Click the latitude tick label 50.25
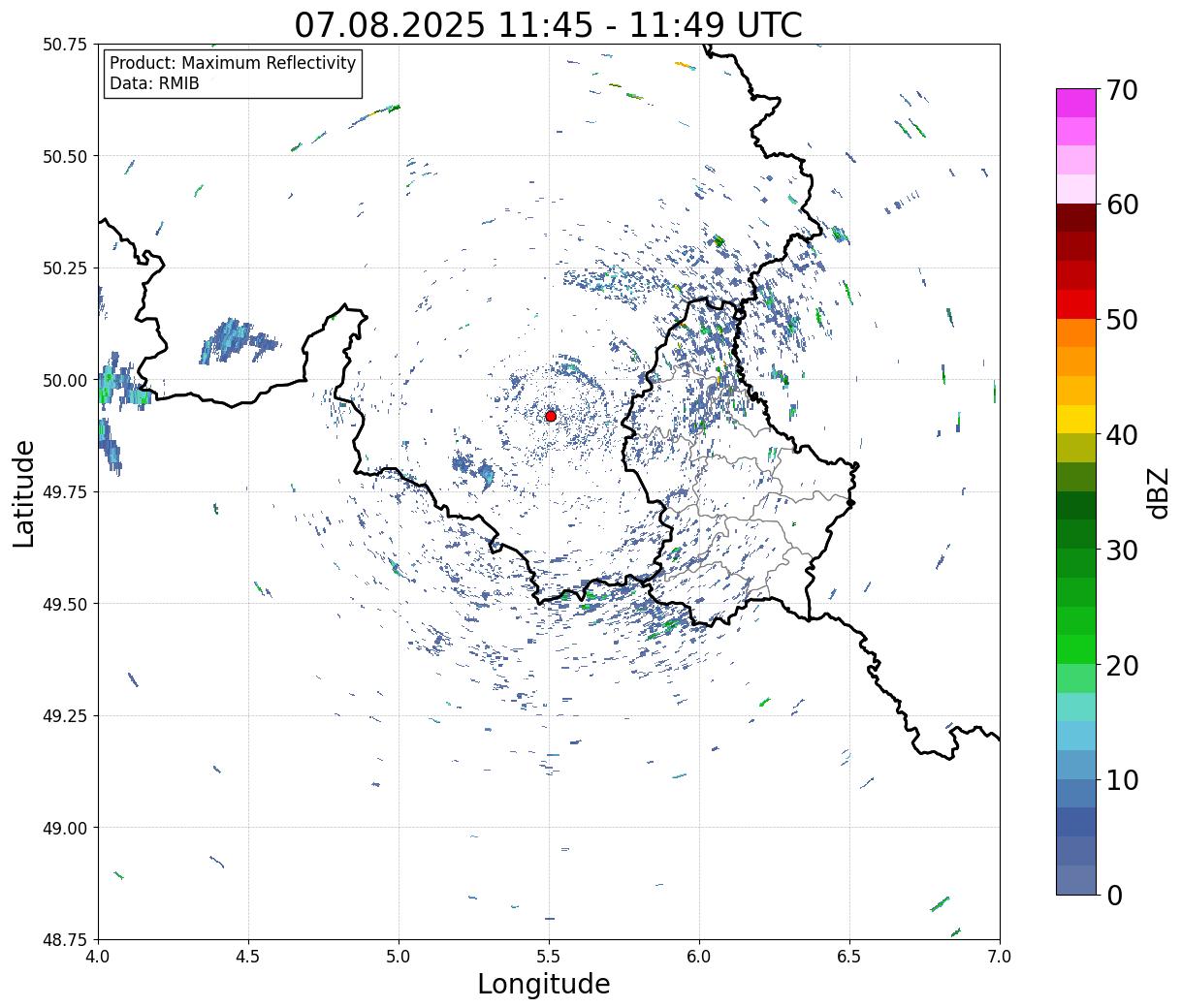 [65, 268]
